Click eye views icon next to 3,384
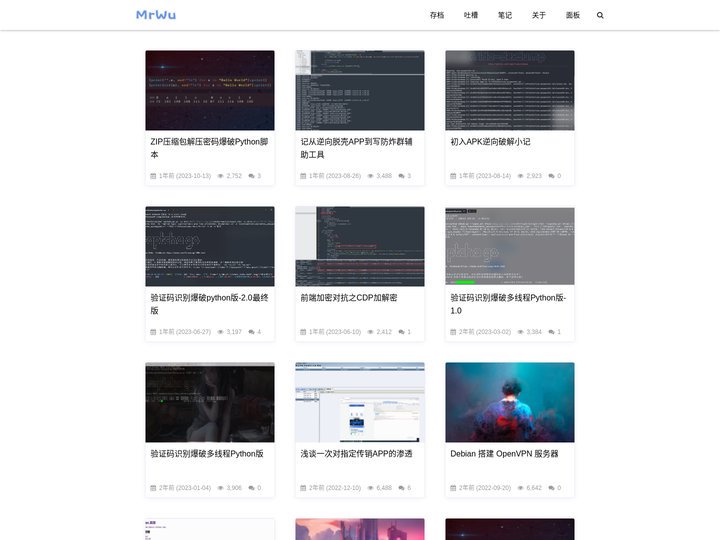This screenshot has width=720, height=540. point(521,332)
